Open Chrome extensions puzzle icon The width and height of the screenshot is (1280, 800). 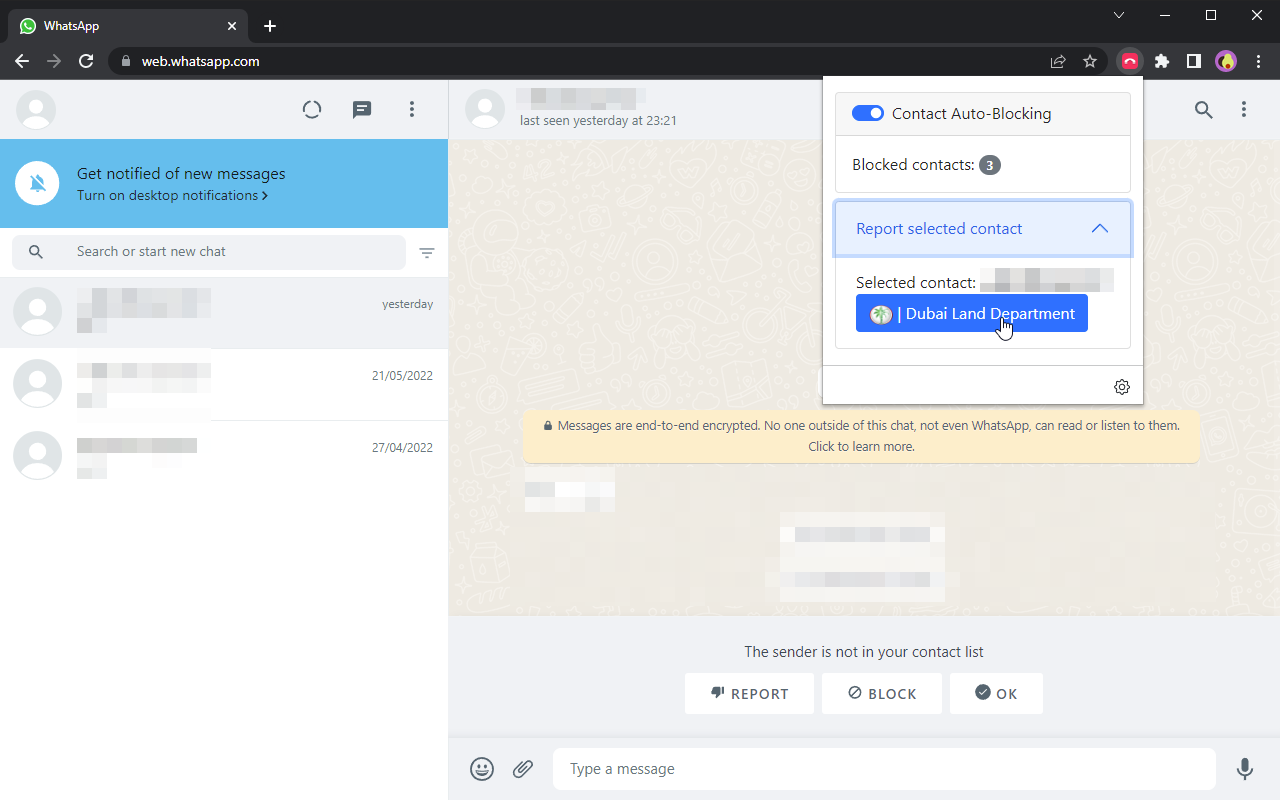(x=1161, y=61)
